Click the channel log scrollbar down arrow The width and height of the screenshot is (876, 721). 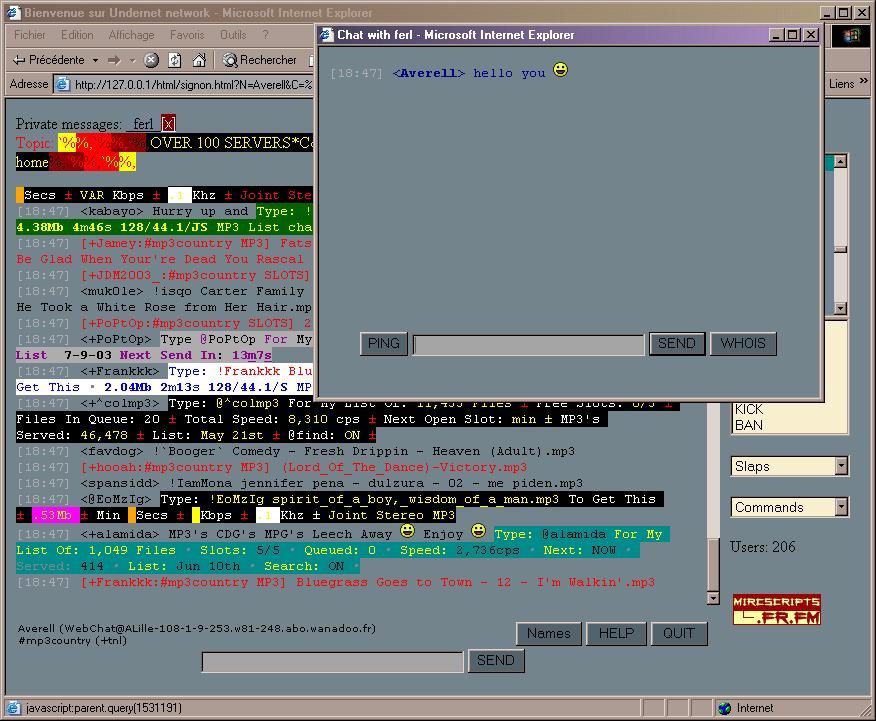coord(713,598)
